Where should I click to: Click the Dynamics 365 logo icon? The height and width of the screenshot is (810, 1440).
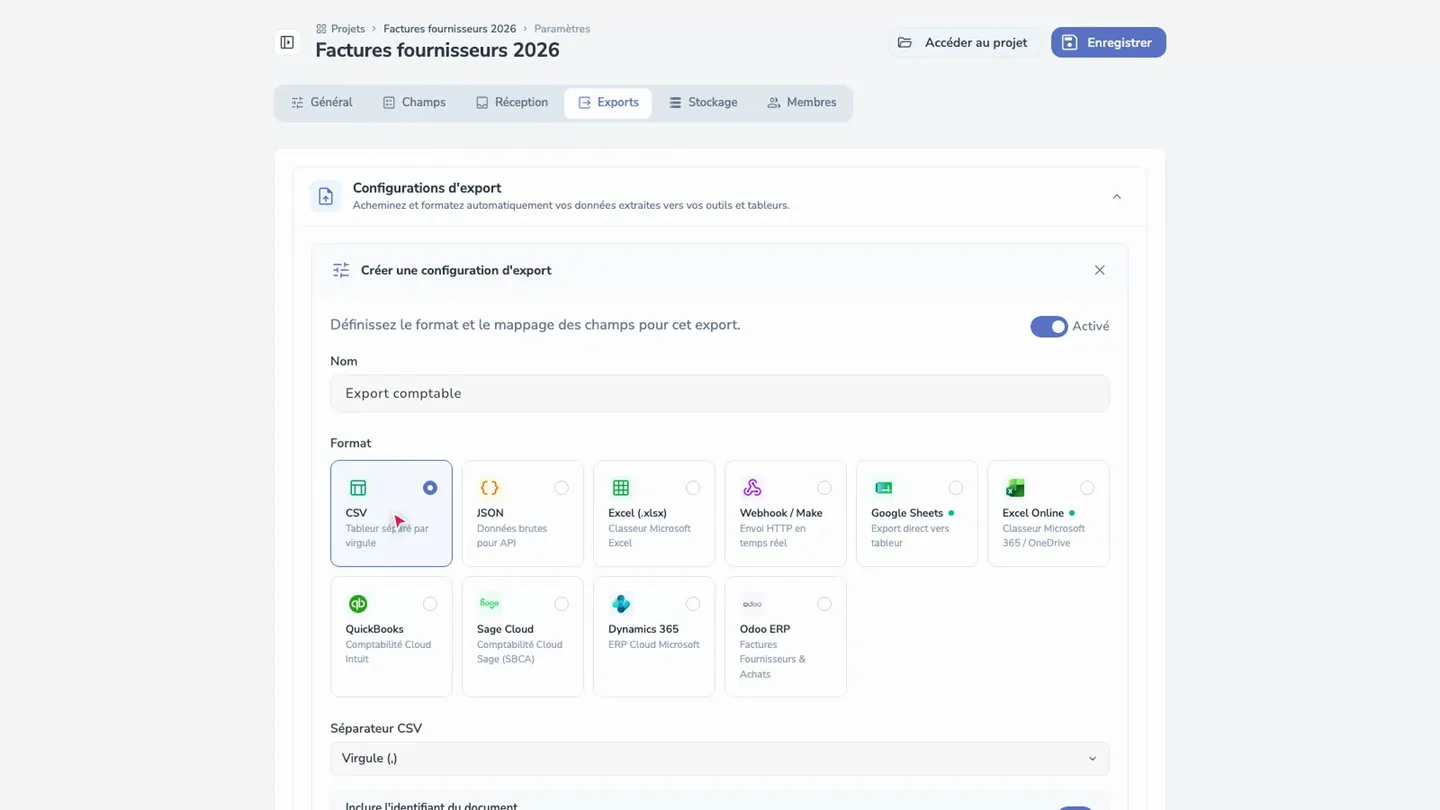tap(621, 604)
